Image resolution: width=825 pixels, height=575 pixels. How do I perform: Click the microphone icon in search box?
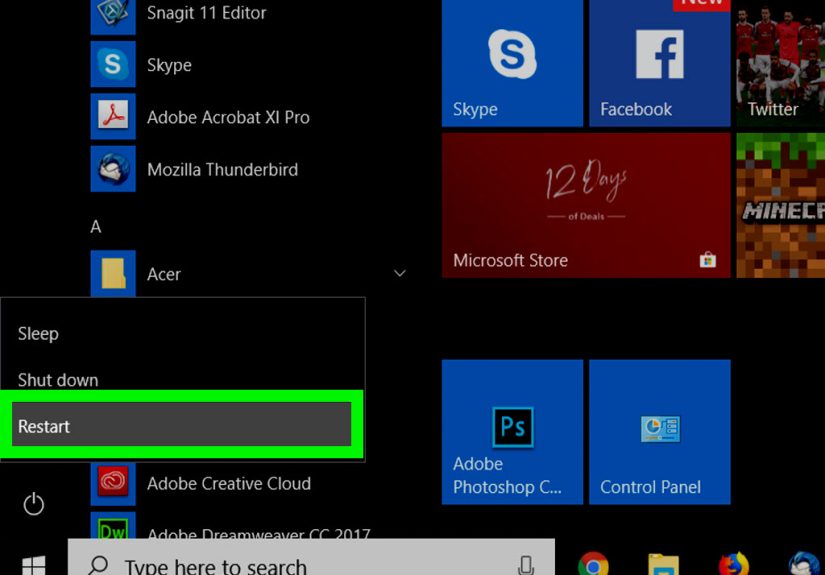pyautogui.click(x=526, y=566)
